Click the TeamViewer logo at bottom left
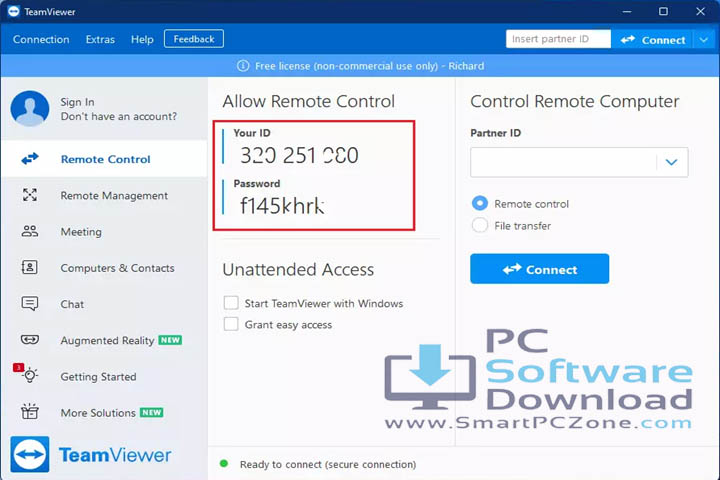This screenshot has height=480, width=720. pos(91,454)
